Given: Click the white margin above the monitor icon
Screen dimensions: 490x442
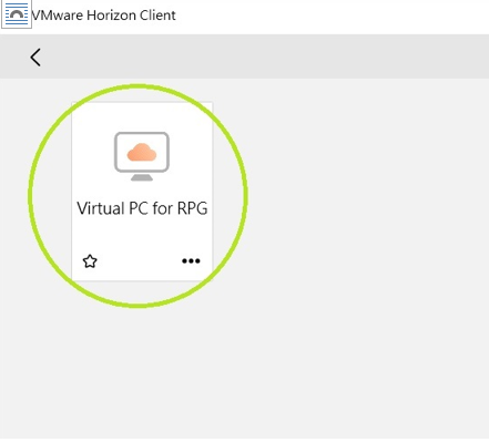Looking at the screenshot, I should click(142, 117).
